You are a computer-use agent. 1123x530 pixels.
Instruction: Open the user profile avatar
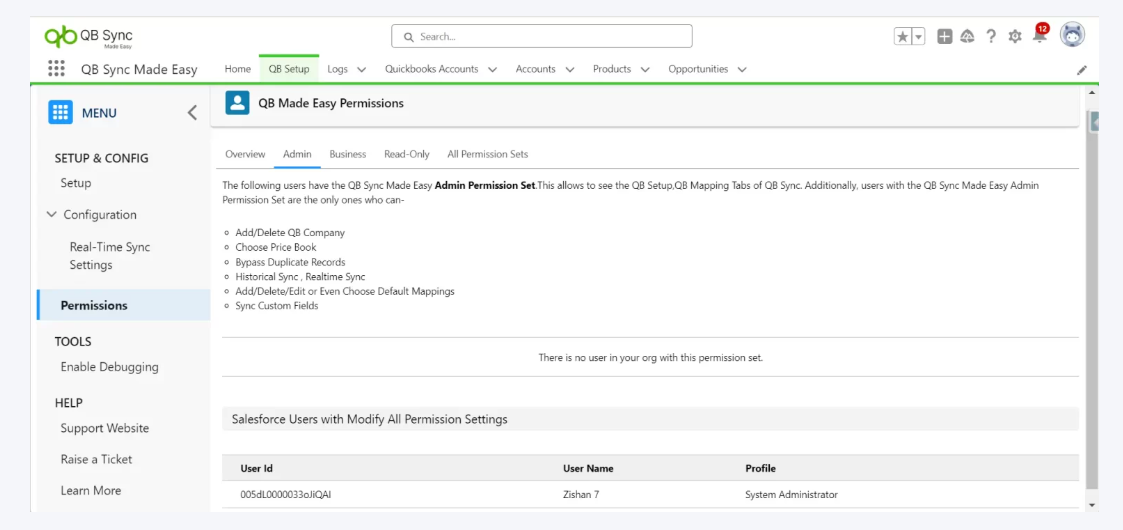click(1073, 35)
